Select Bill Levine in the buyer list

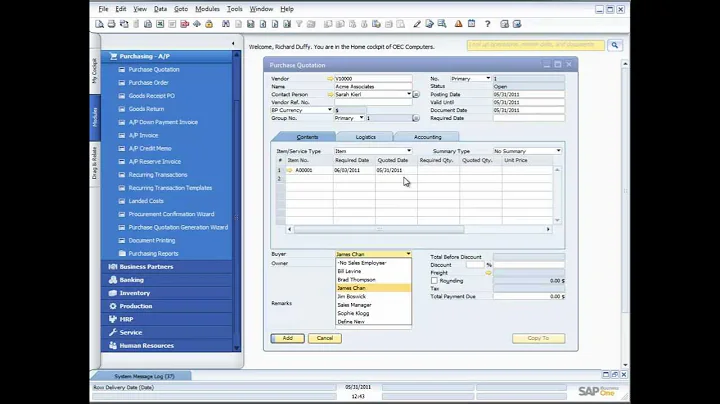373,271
